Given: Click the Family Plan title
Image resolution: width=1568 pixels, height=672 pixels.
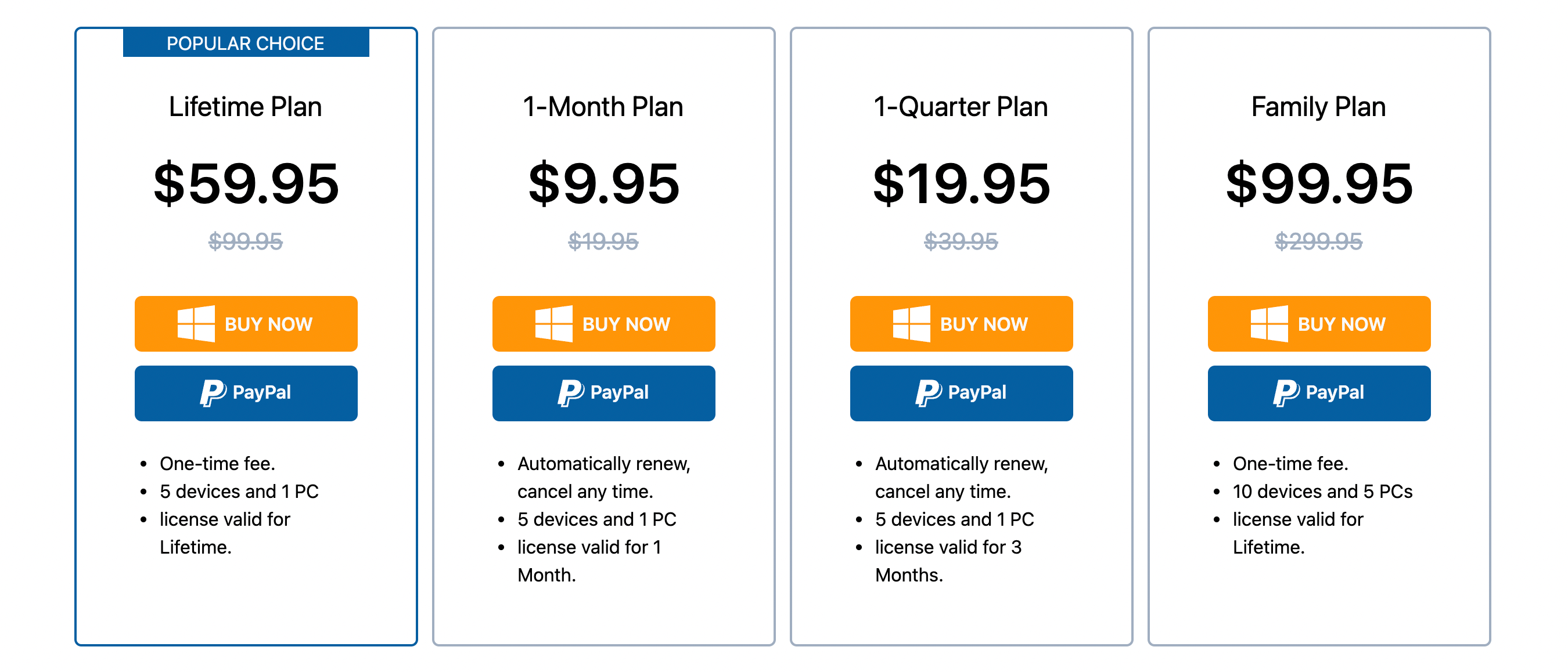Looking at the screenshot, I should click(1318, 107).
